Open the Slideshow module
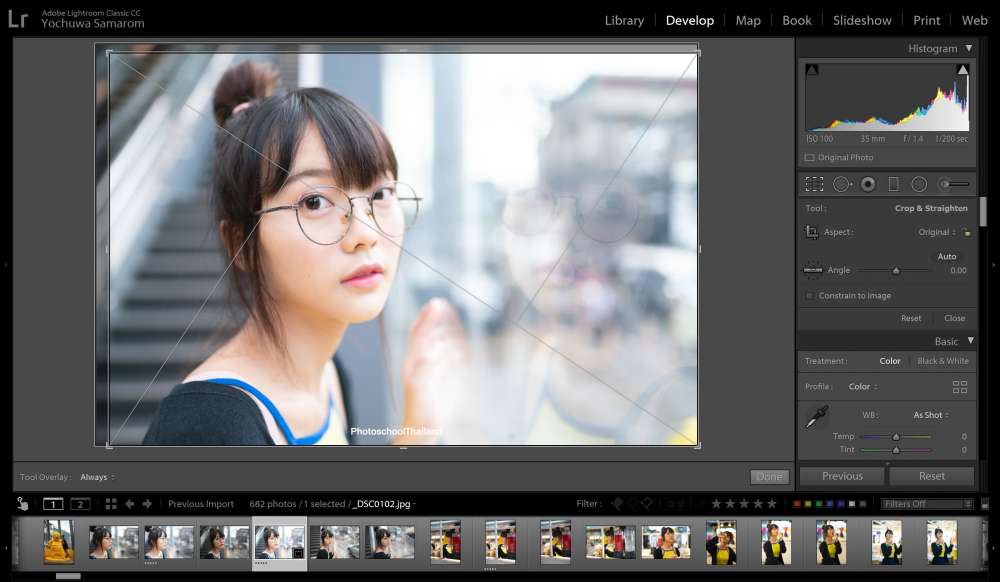Viewport: 1000px width, 582px height. click(862, 20)
